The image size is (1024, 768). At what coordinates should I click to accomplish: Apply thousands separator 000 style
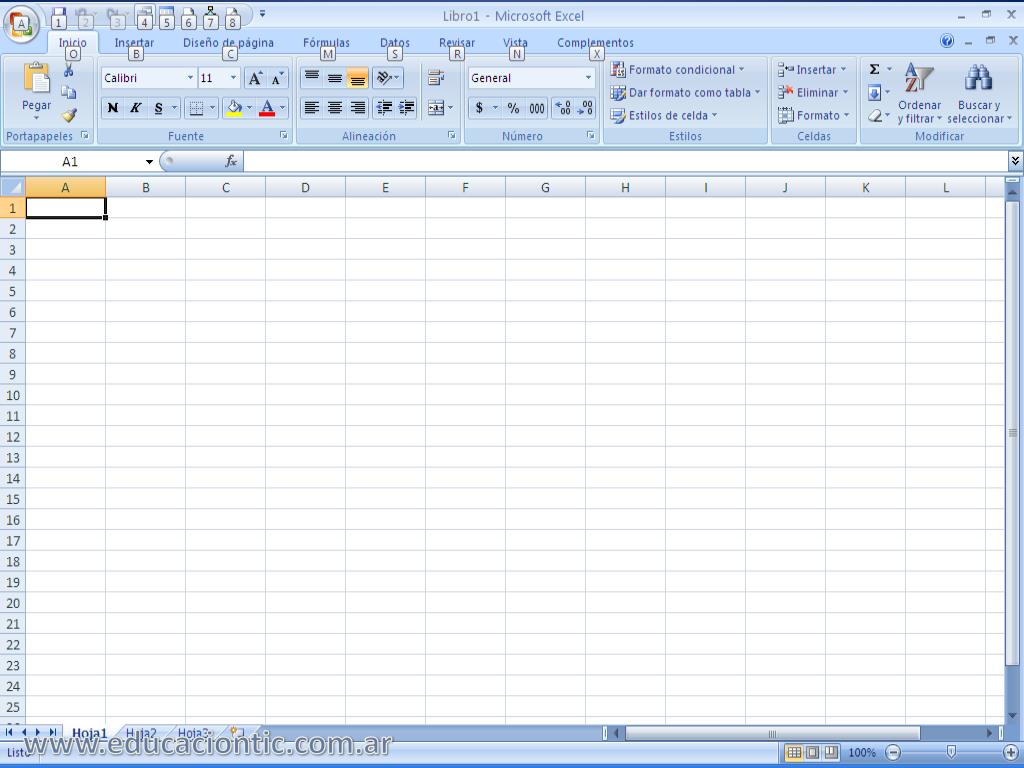point(537,108)
